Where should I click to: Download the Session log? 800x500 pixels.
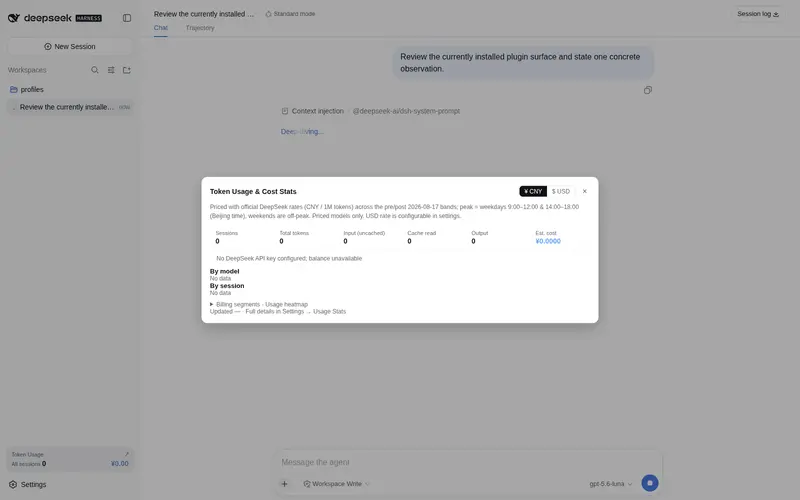(758, 14)
